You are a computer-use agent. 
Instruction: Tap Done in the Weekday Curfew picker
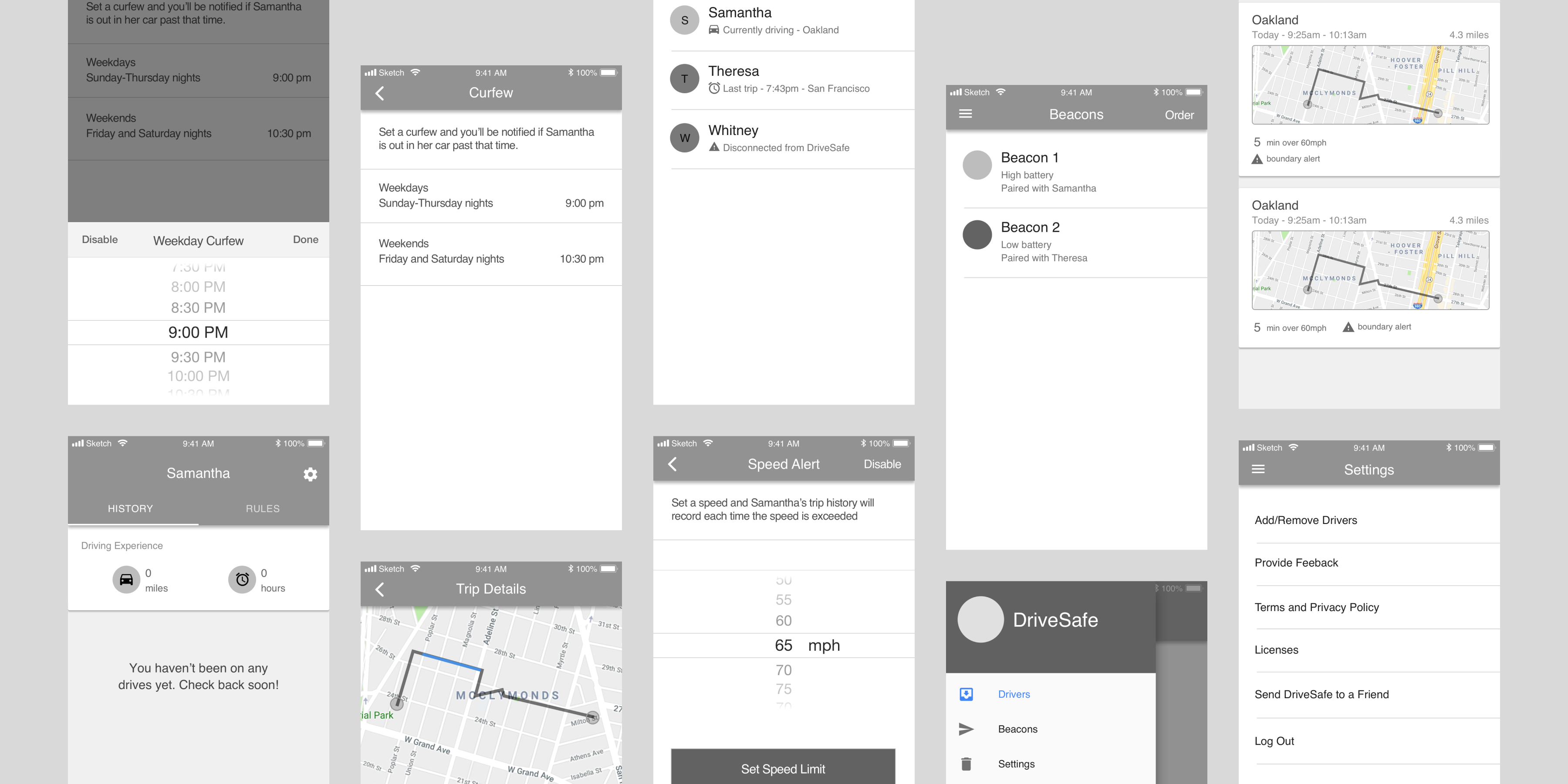[x=306, y=240]
